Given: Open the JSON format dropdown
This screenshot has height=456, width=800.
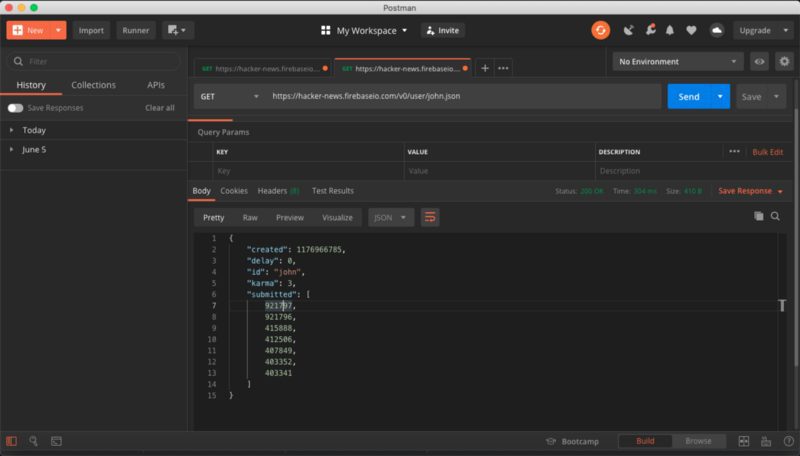Looking at the screenshot, I should [x=391, y=217].
